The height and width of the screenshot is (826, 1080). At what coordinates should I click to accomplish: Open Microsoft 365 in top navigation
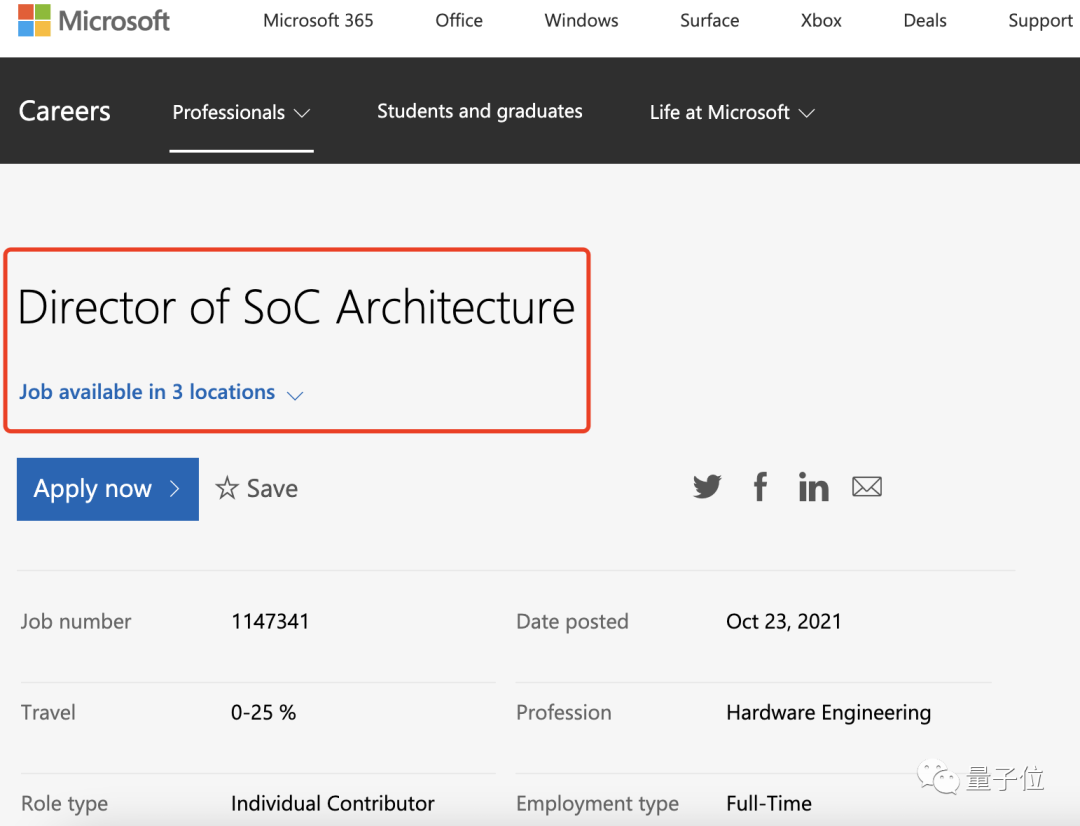(x=318, y=21)
